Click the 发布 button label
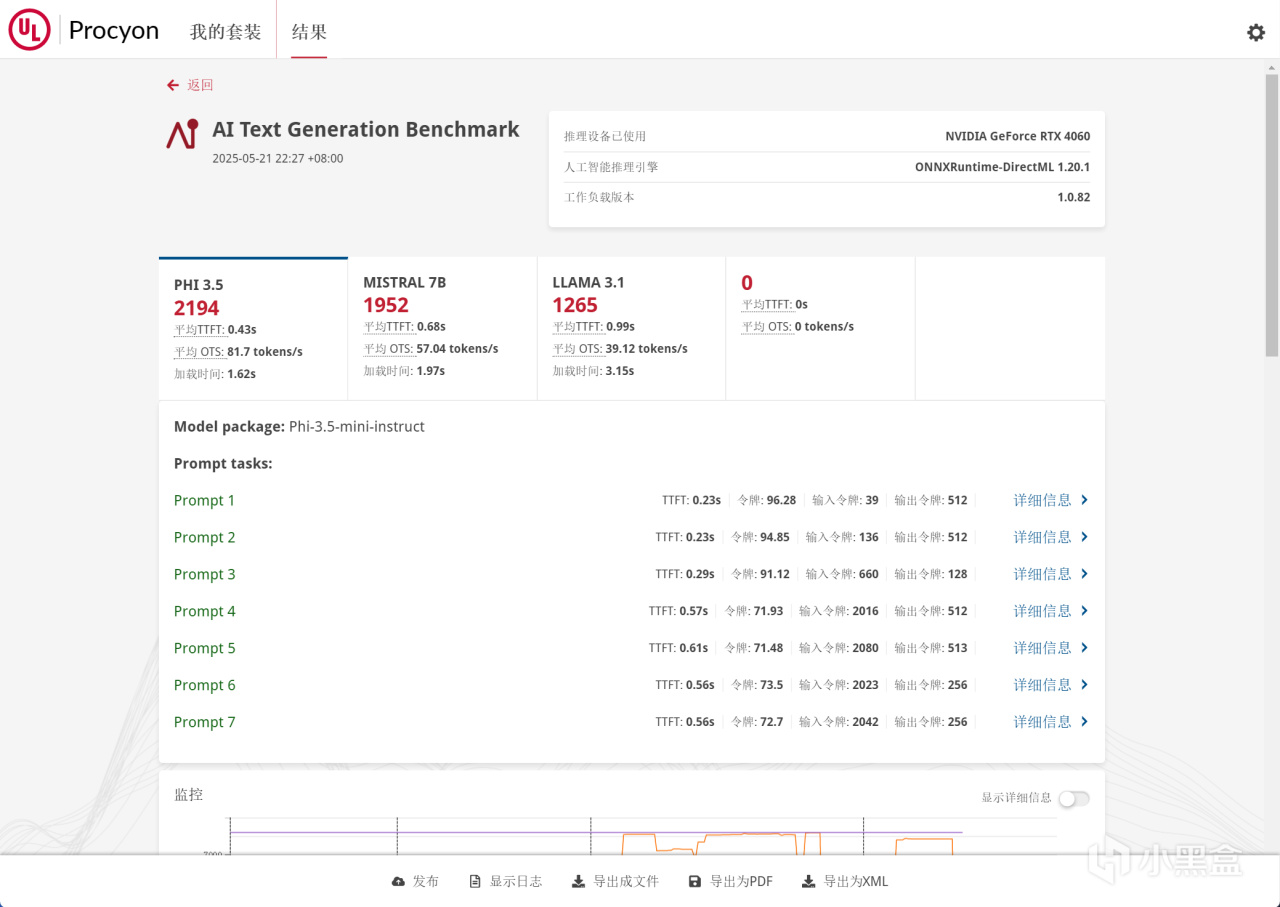The width and height of the screenshot is (1280, 907). pyautogui.click(x=426, y=881)
